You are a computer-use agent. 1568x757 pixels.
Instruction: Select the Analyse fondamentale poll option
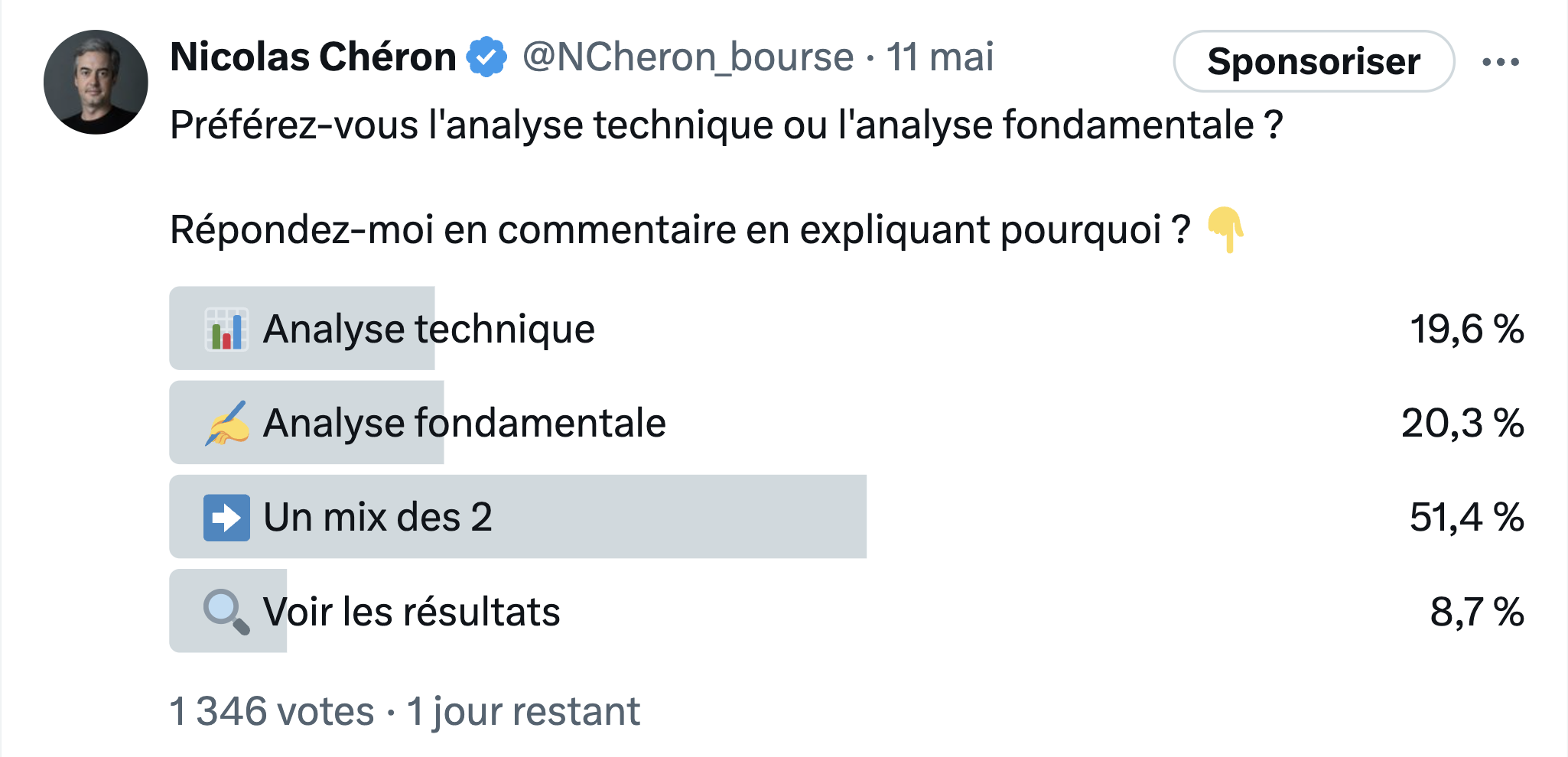[x=847, y=423]
